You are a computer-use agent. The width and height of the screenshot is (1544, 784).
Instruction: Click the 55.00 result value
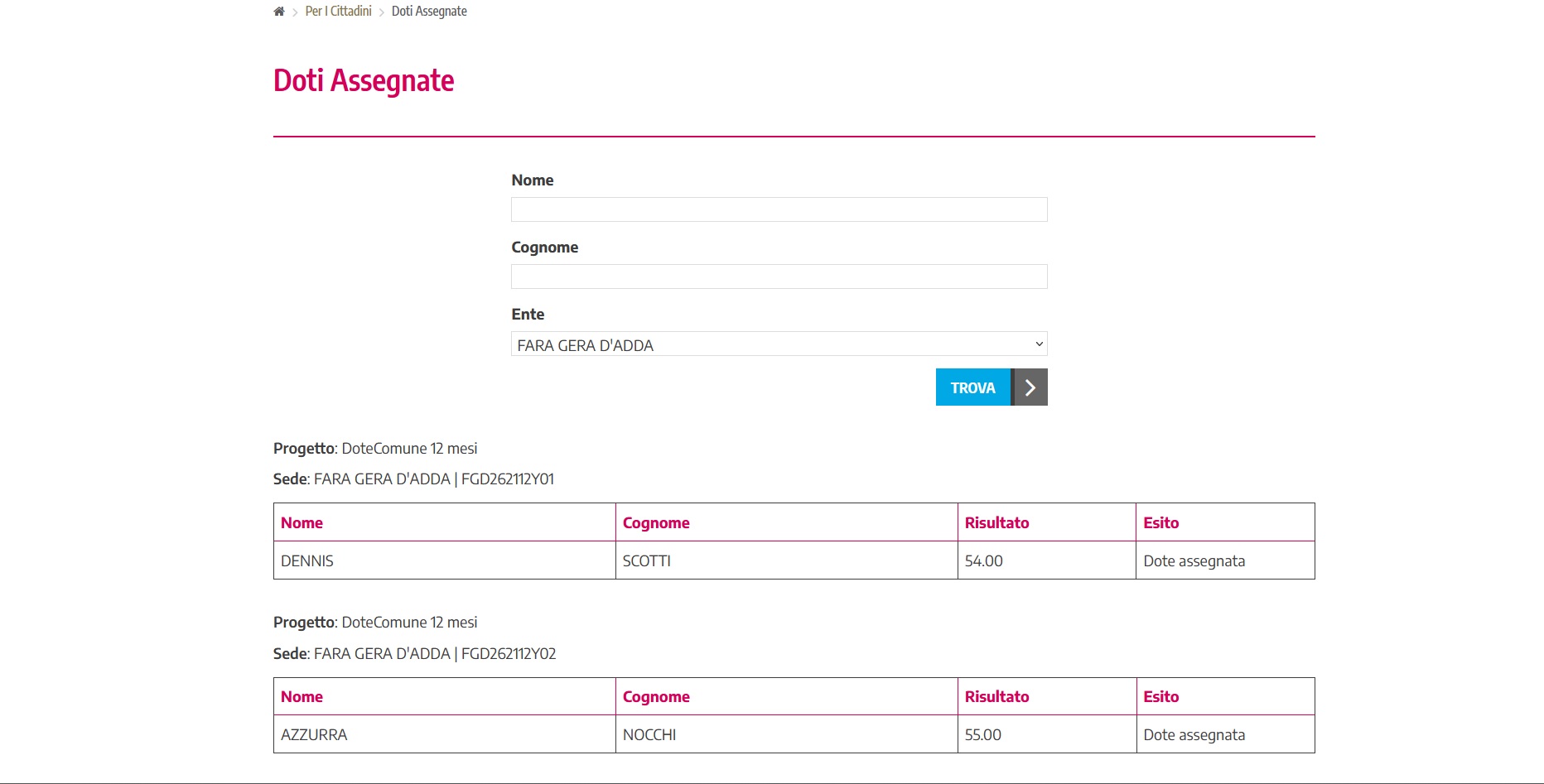[983, 735]
